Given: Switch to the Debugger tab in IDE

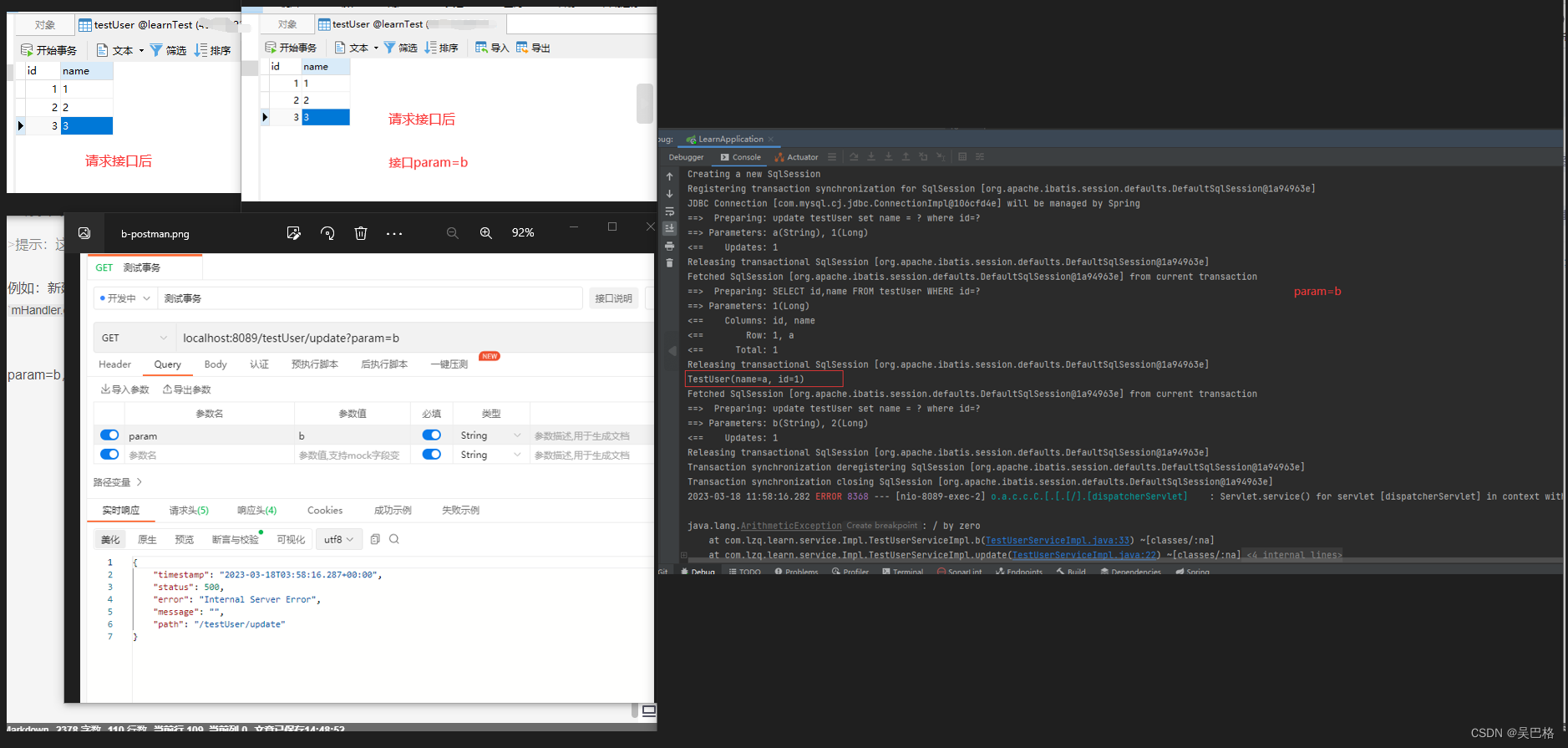Looking at the screenshot, I should 686,157.
